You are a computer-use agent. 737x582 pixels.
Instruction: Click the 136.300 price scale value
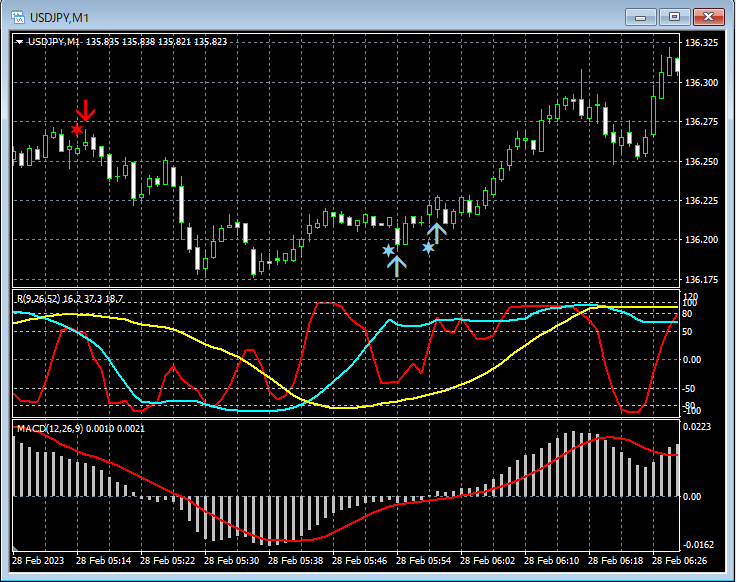(x=702, y=83)
